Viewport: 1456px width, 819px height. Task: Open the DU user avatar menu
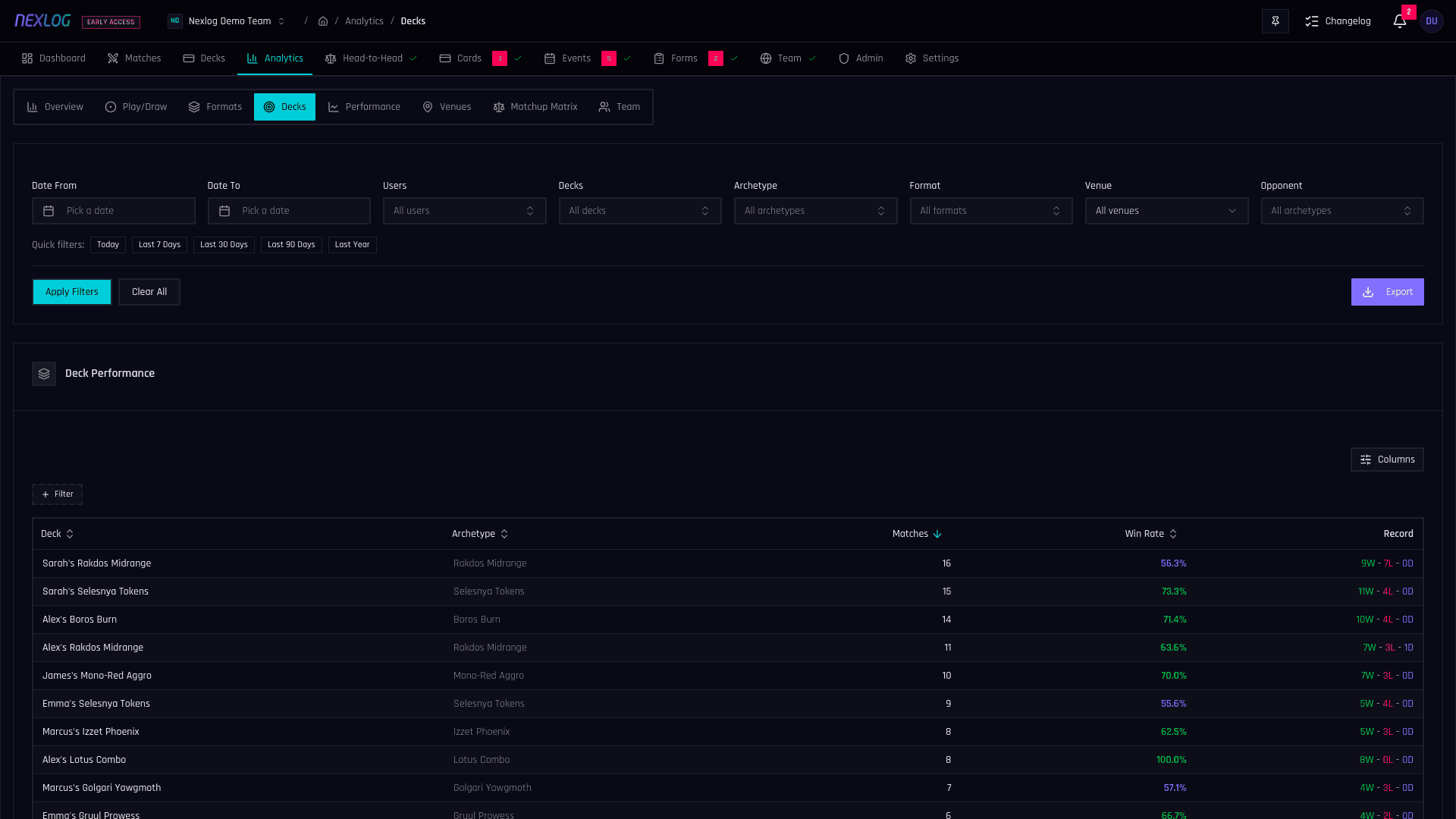click(1432, 21)
